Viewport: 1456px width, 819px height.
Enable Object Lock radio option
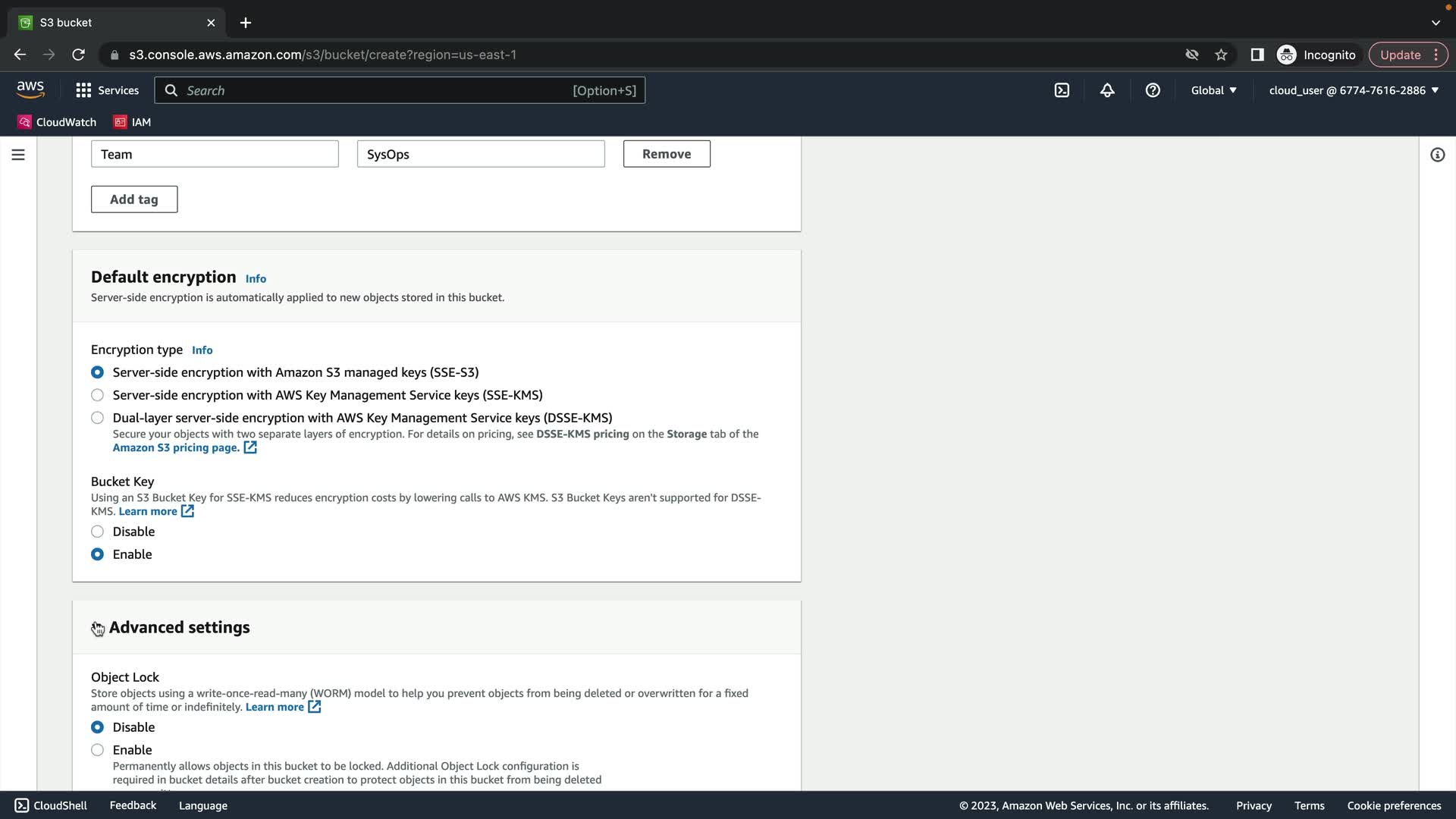click(x=97, y=750)
